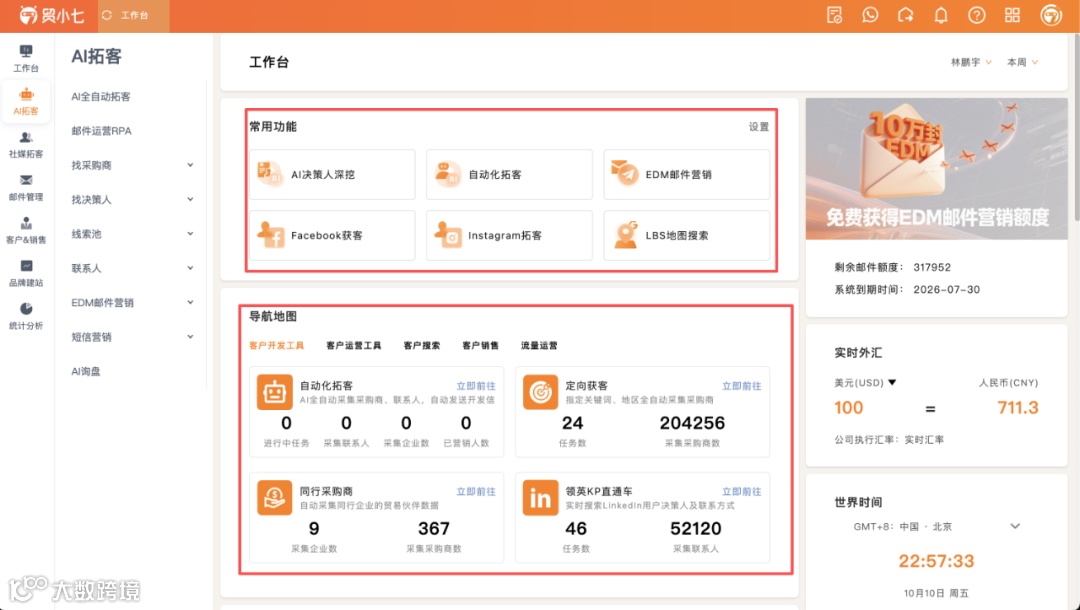Open the notification bell
The image size is (1080, 610).
point(941,15)
